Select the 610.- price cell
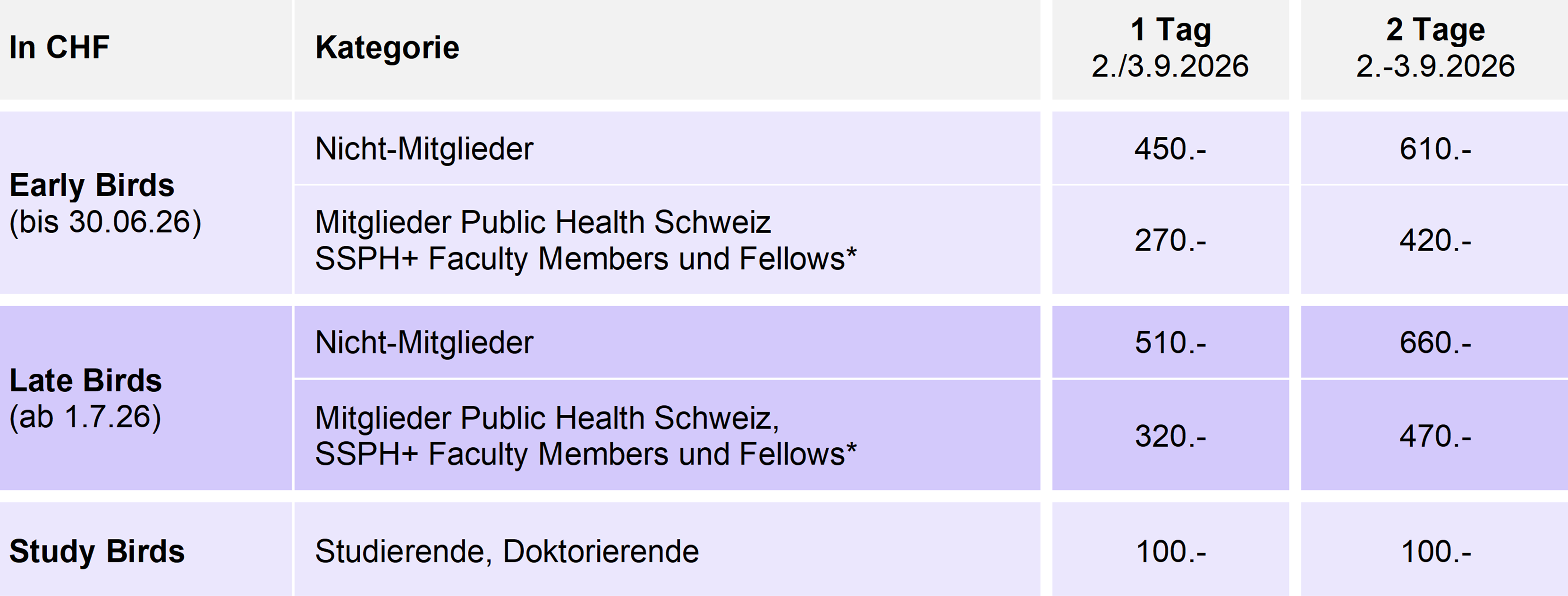 pos(1435,149)
